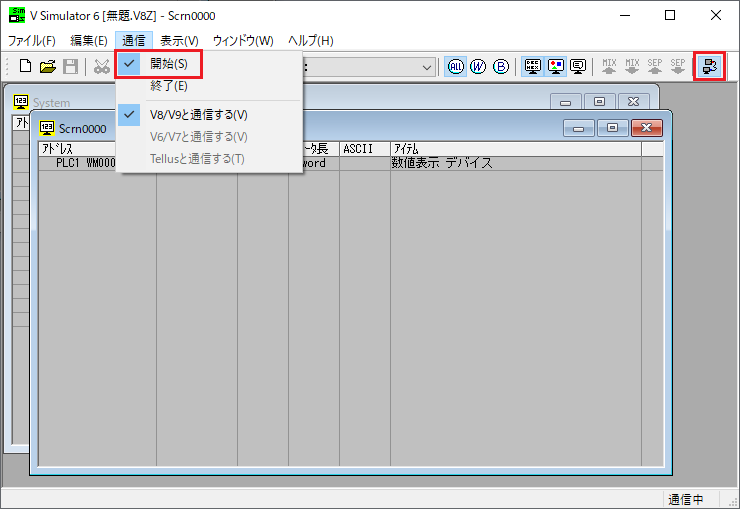Click the HEX monitor view icon

click(533, 67)
